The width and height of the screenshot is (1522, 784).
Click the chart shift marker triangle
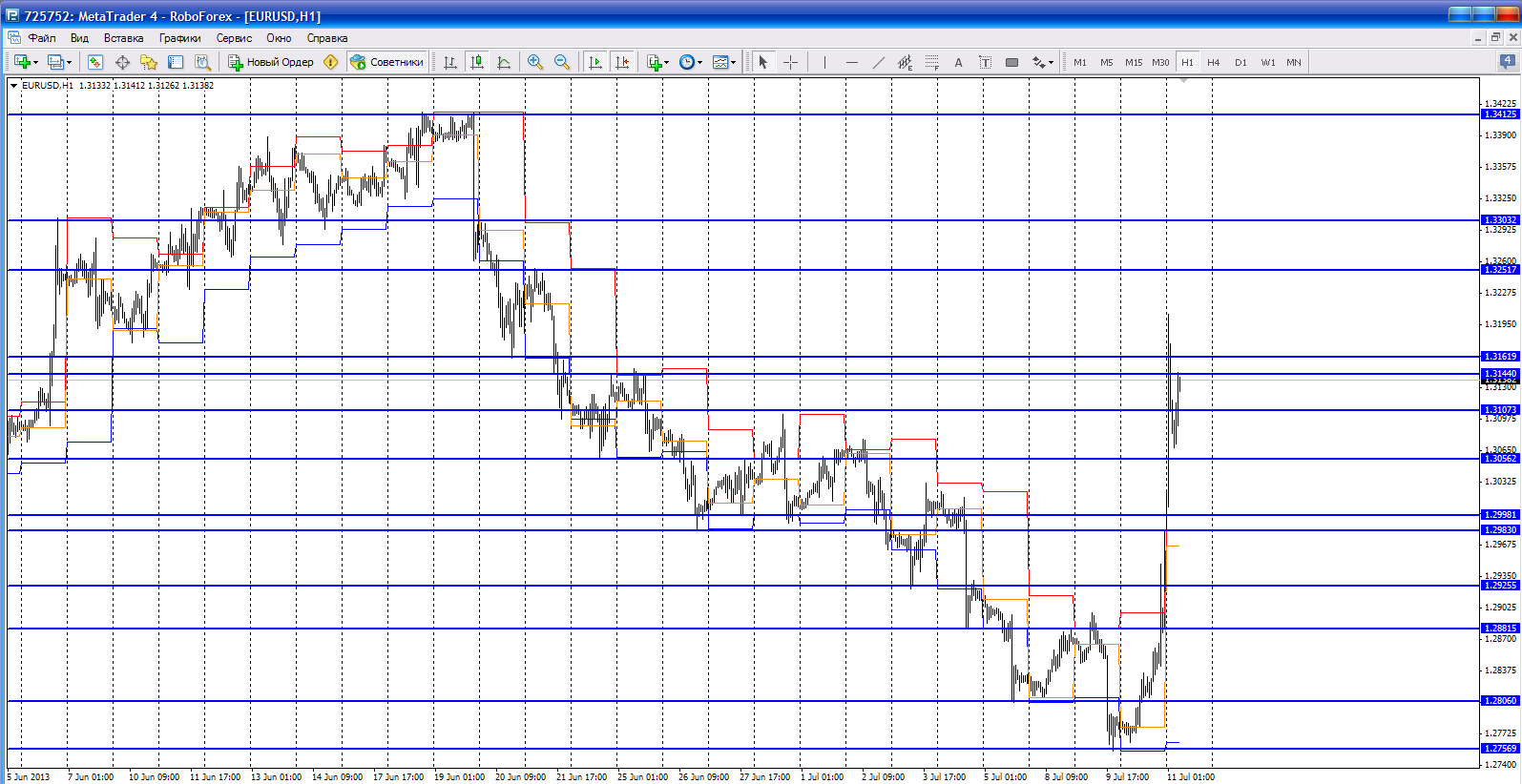(1183, 81)
